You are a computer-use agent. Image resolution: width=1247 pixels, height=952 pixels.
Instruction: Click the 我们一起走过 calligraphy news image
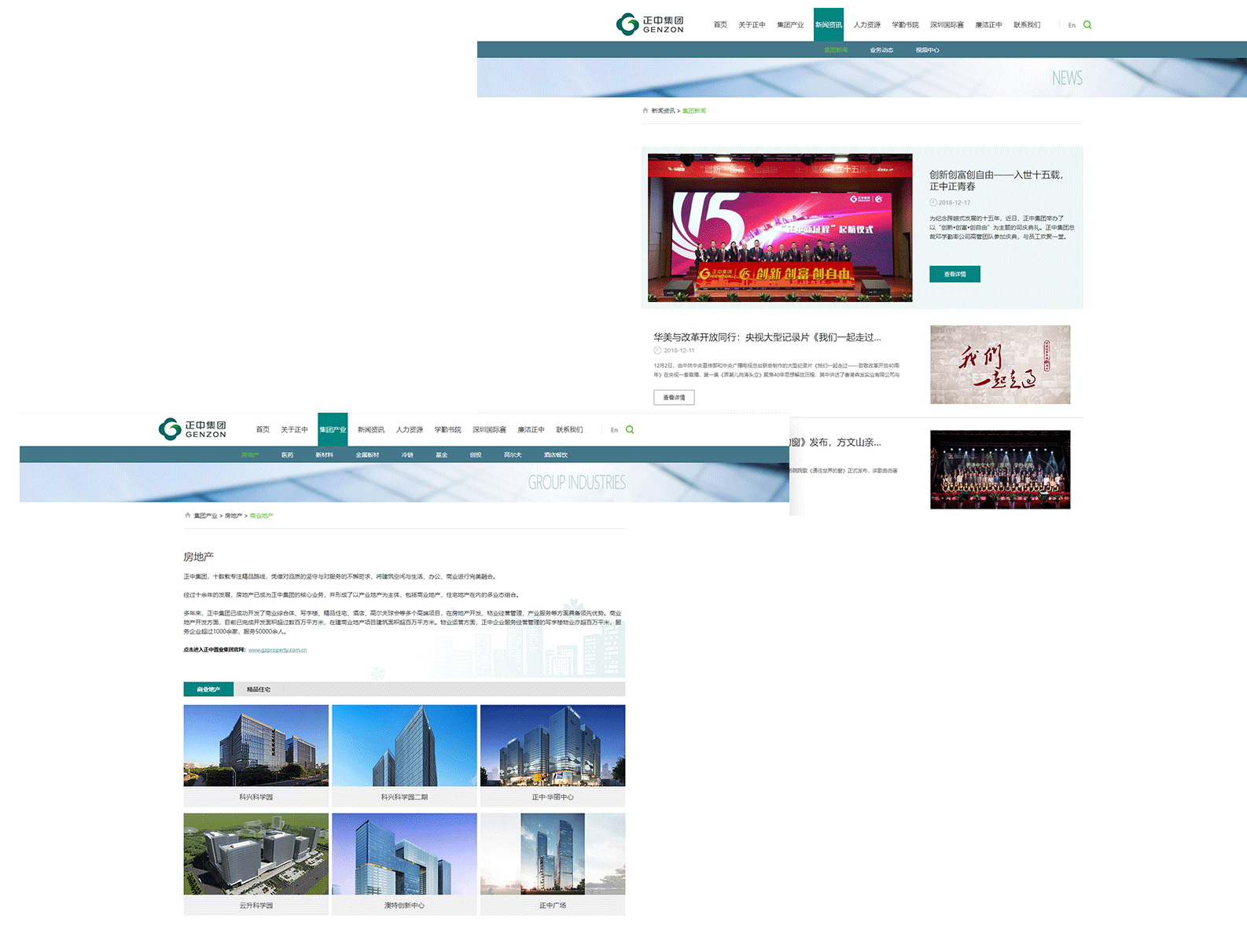(1000, 365)
